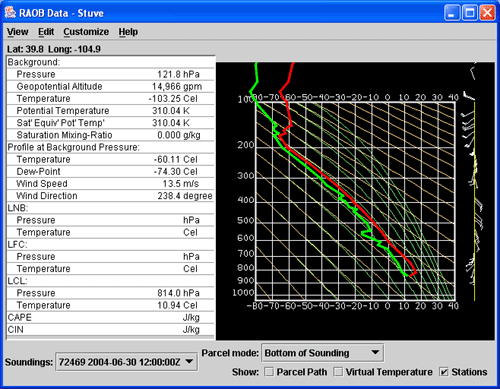Select the Potential Temperature row label

(63, 111)
